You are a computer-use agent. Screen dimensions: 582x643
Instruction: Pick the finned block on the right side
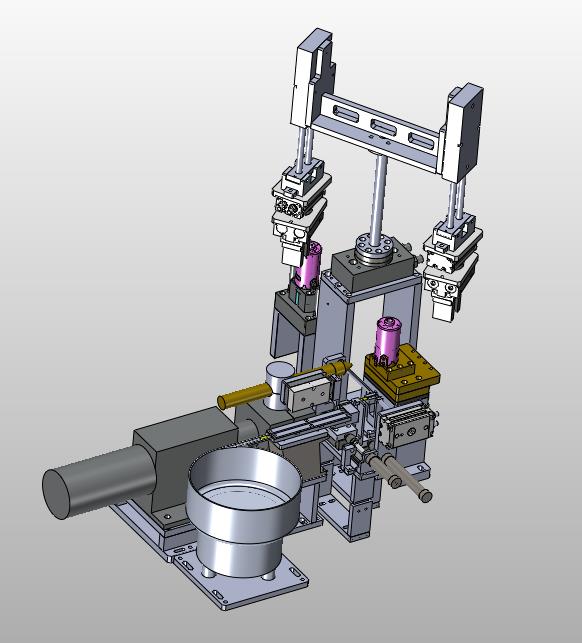(x=407, y=424)
